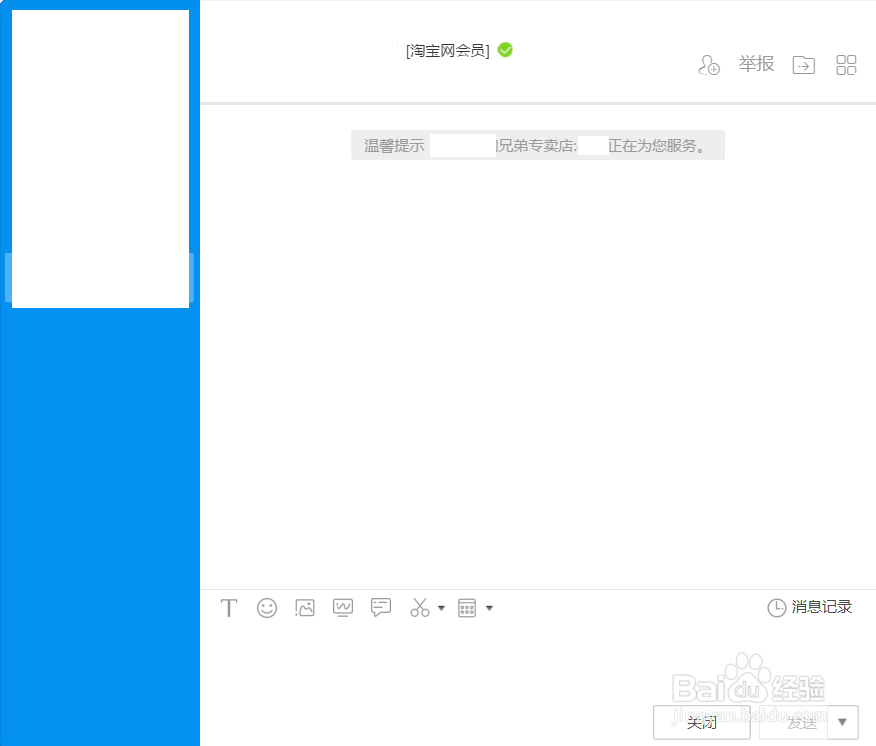Open the calculator icon
Viewport: 876px width, 746px height.
tap(466, 607)
